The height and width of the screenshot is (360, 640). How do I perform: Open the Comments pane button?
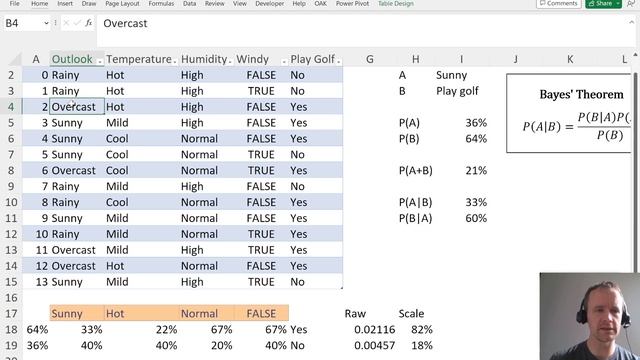(x=558, y=3)
